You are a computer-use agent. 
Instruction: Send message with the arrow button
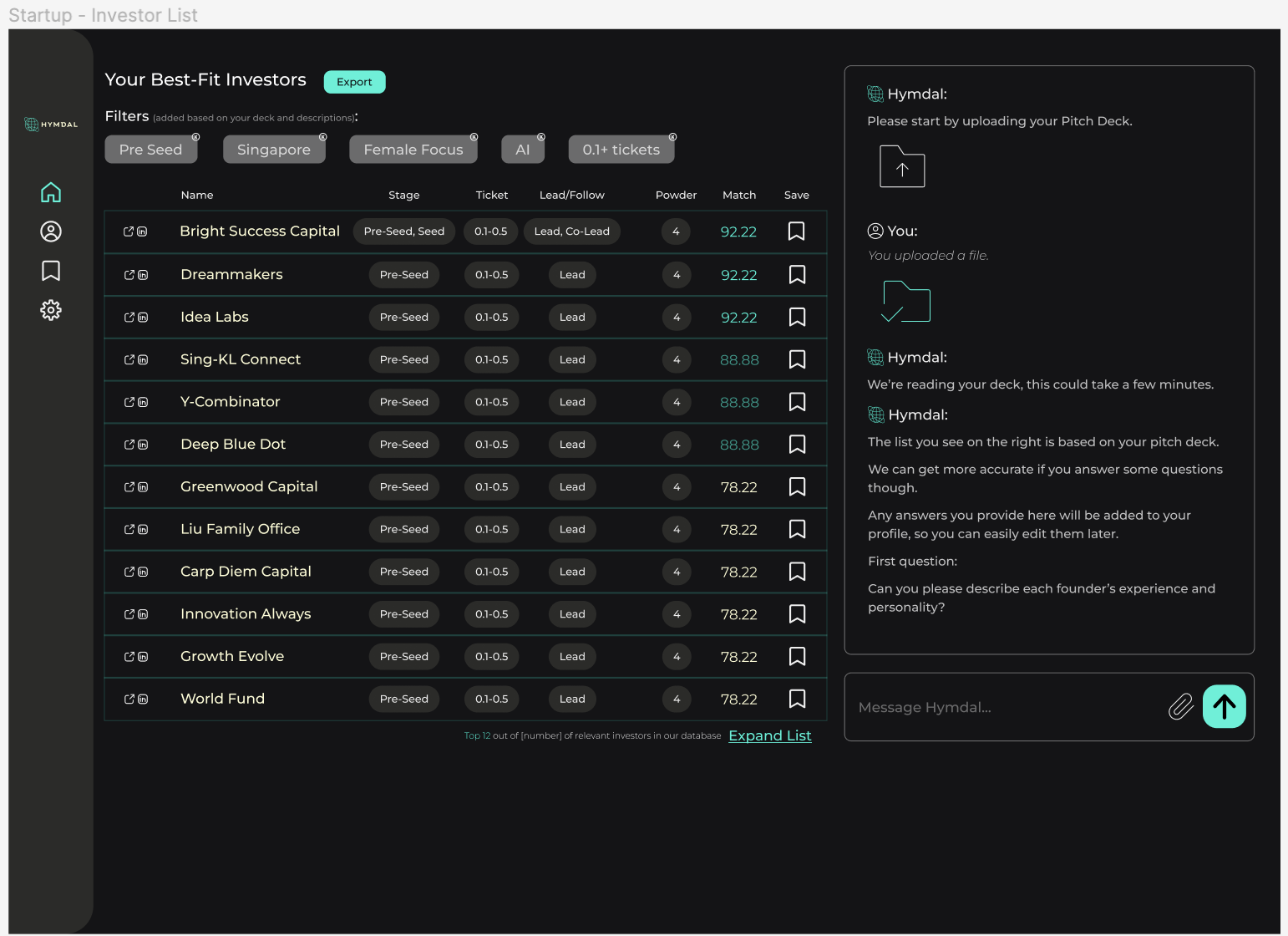[x=1224, y=707]
